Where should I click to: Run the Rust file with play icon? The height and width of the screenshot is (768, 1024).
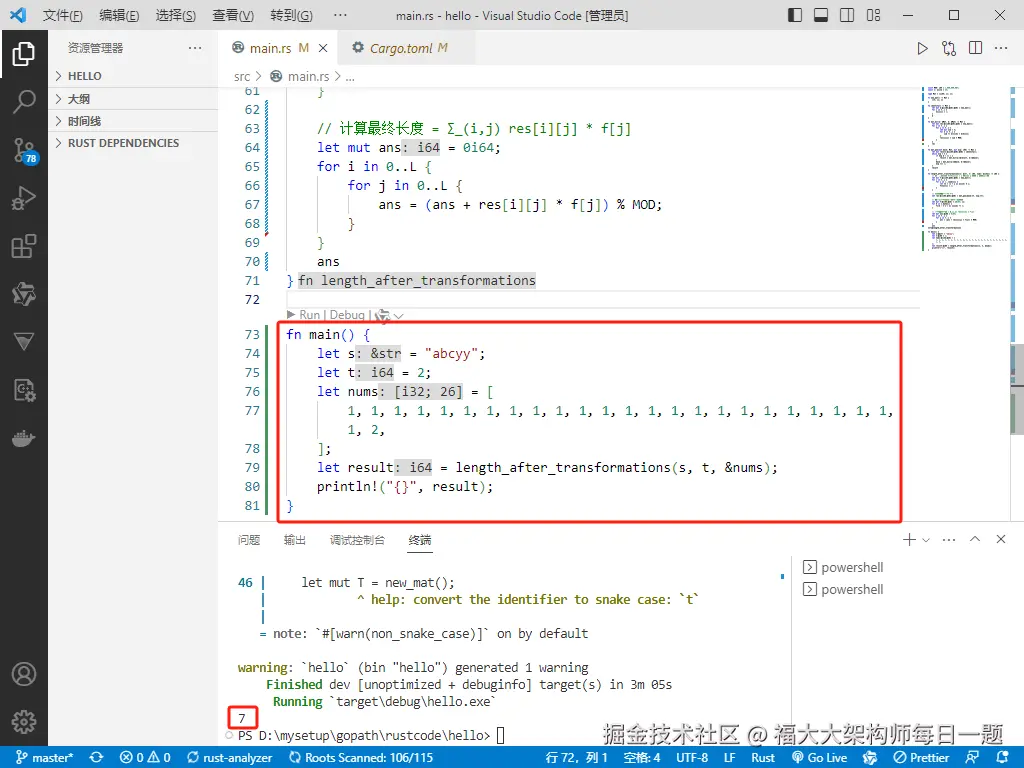pyautogui.click(x=922, y=48)
